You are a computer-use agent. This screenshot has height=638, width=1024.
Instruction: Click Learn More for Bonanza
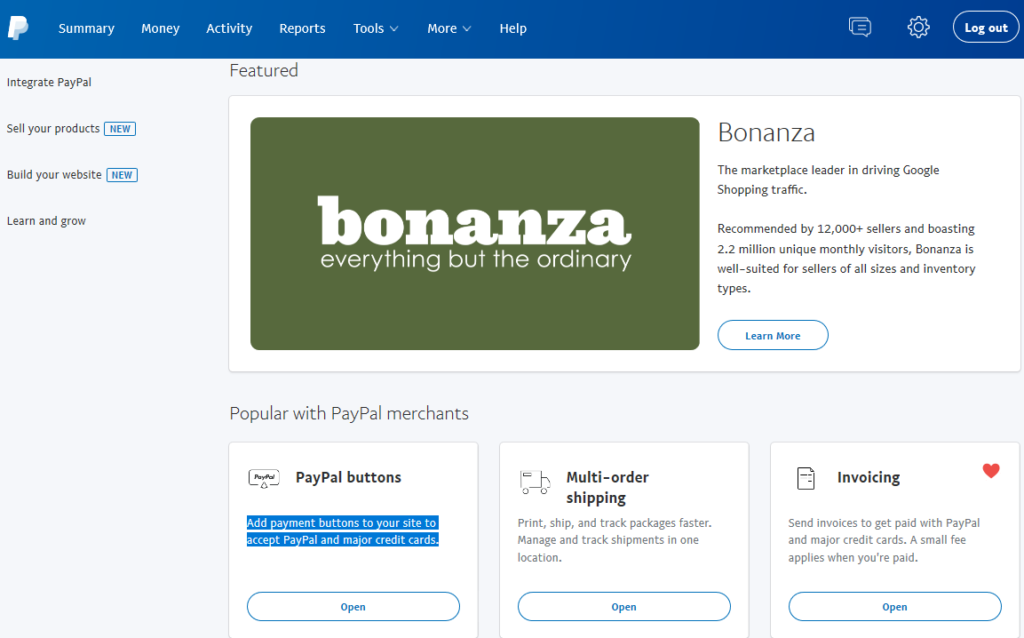click(x=773, y=335)
